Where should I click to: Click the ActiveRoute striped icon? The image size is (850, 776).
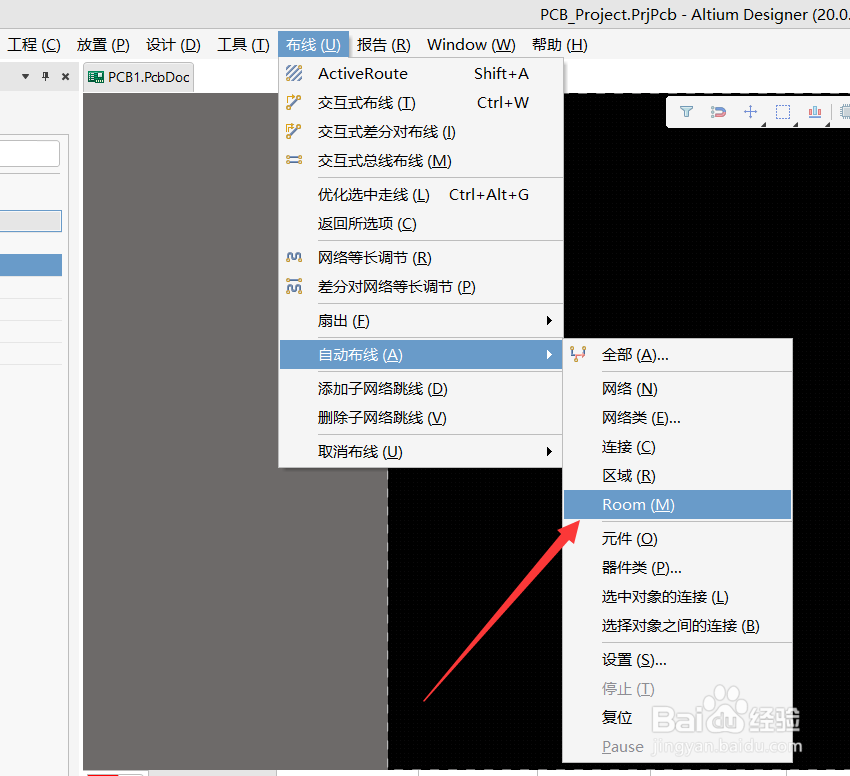point(294,73)
